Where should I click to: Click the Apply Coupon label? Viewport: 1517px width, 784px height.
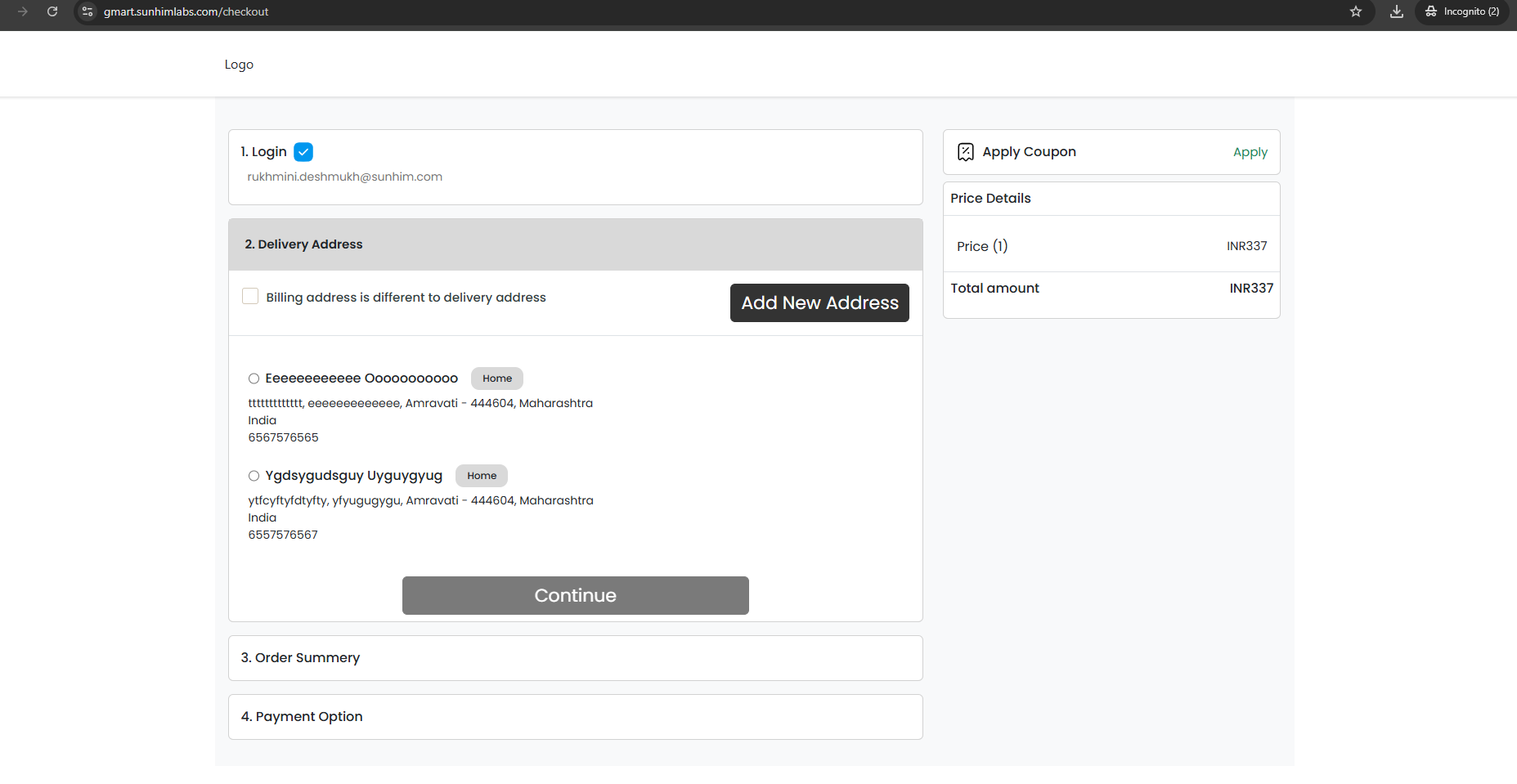coord(1029,152)
